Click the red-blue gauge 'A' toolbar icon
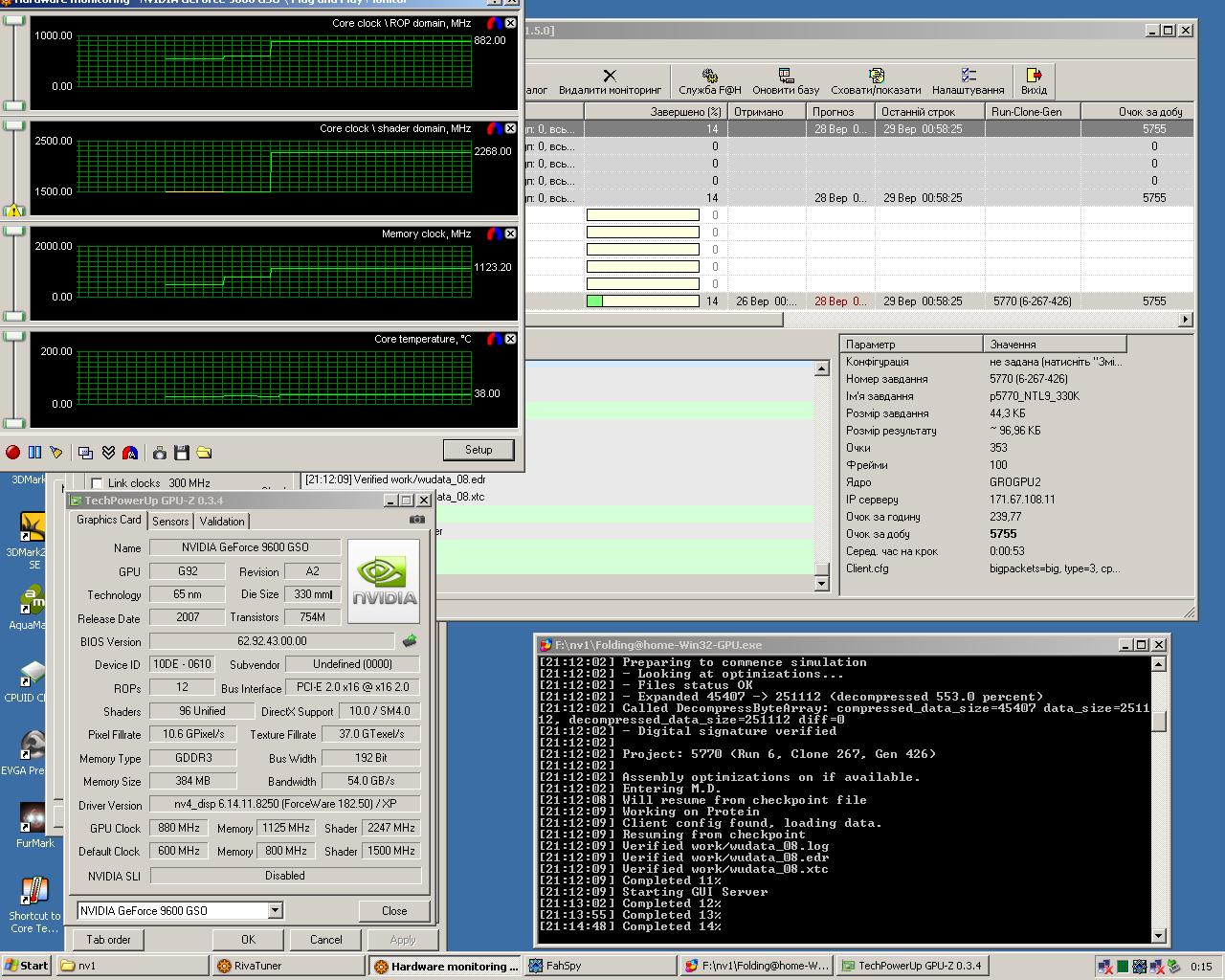 coord(130,452)
